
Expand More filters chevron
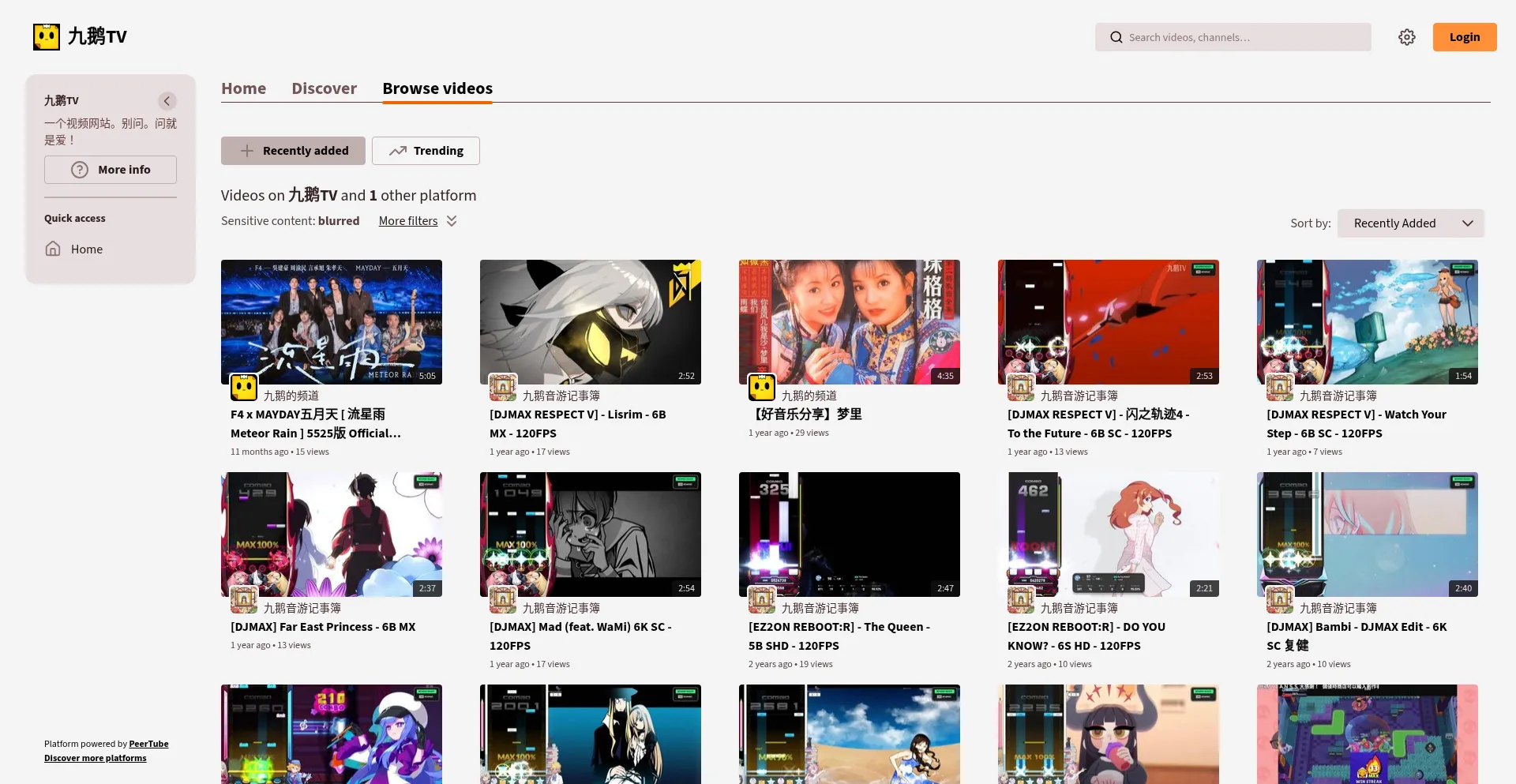pos(452,221)
